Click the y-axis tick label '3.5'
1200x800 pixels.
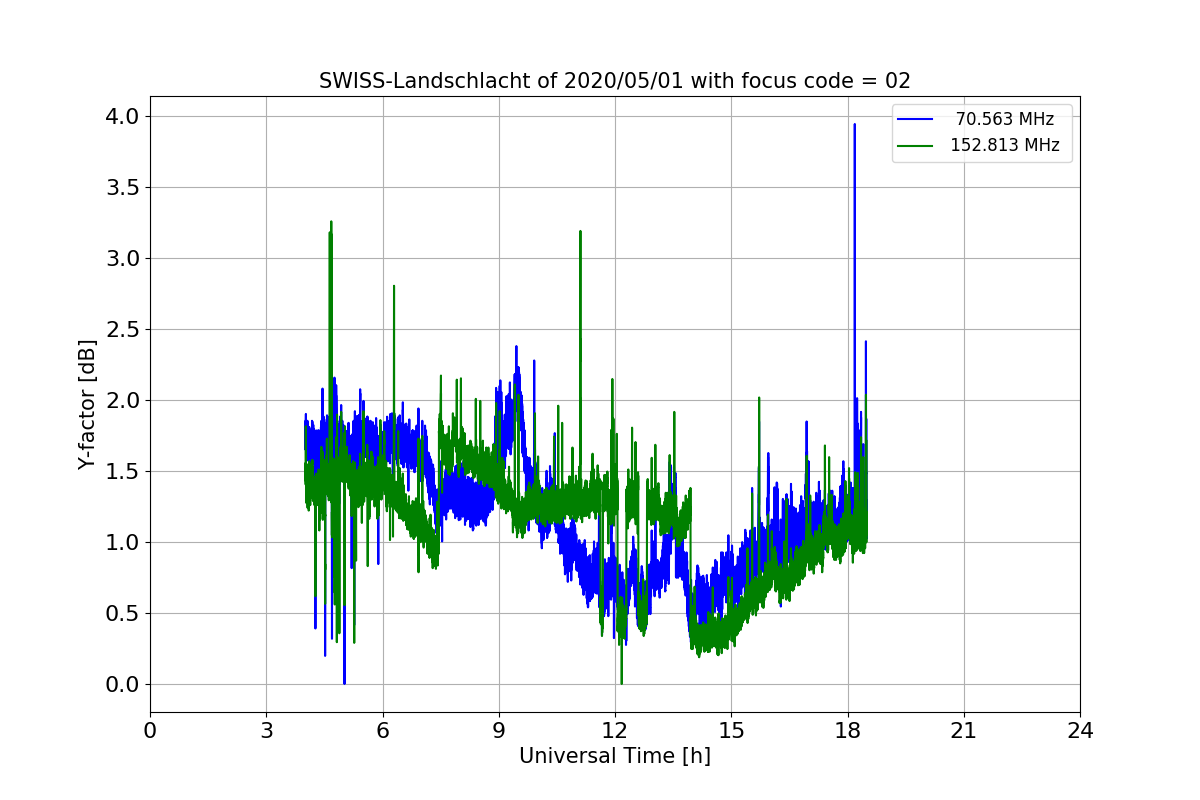pos(123,188)
